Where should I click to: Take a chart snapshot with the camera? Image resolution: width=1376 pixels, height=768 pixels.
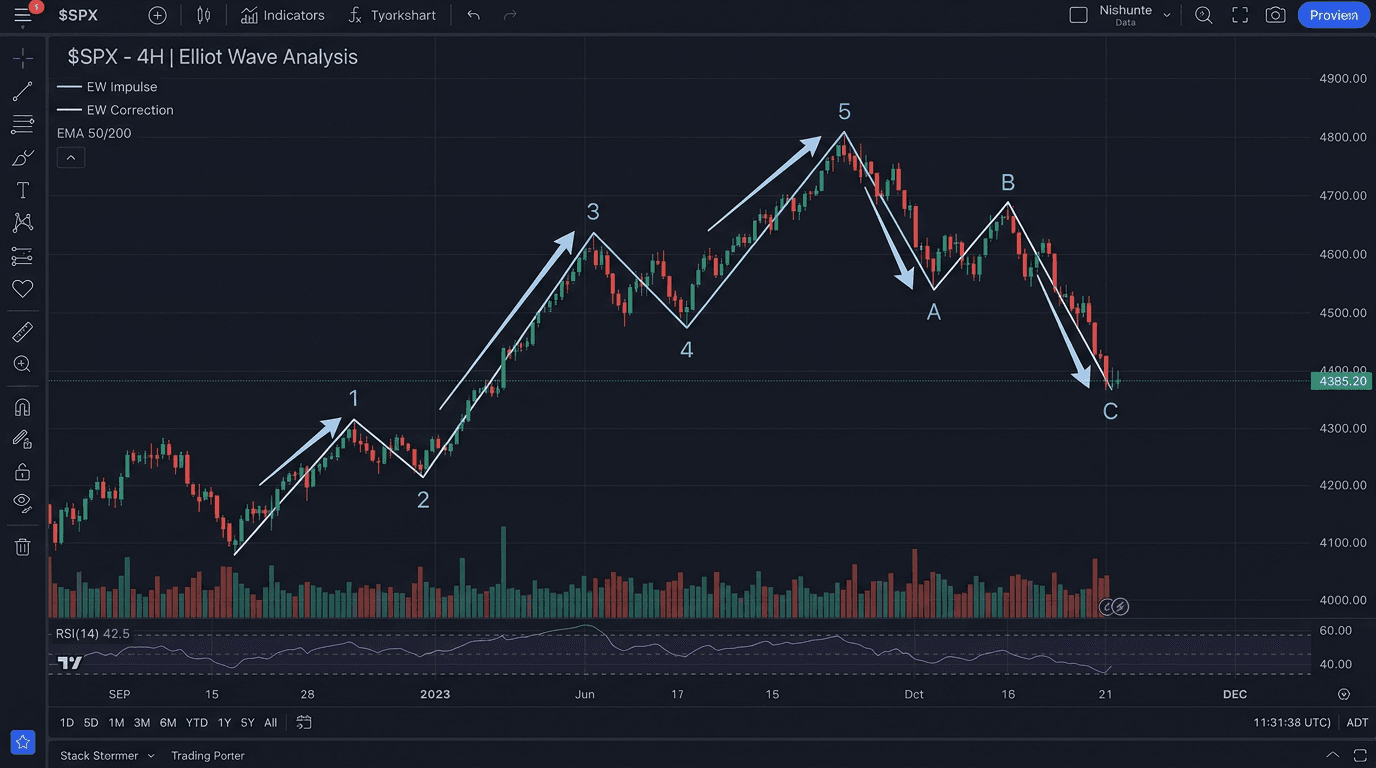click(x=1275, y=15)
